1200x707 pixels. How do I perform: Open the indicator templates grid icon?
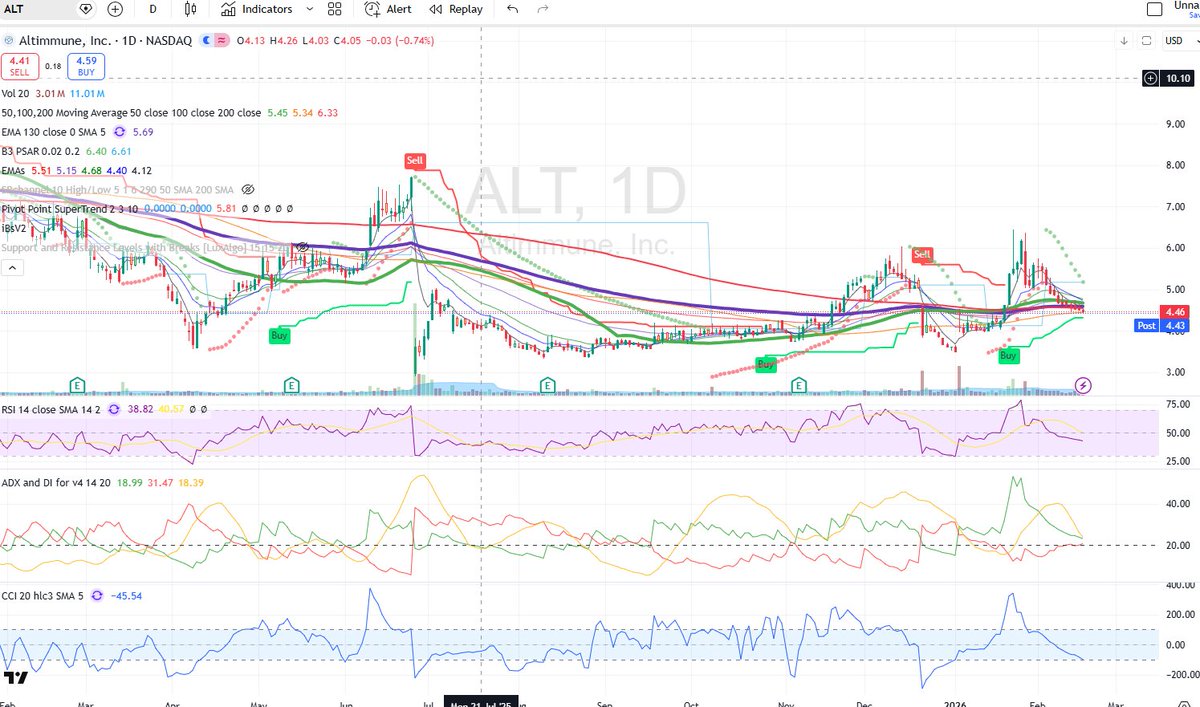coord(334,9)
